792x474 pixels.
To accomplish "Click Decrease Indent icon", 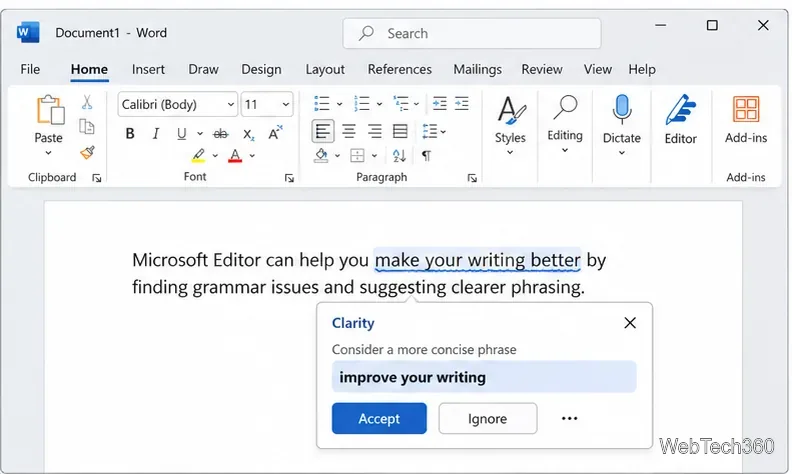I will click(439, 104).
